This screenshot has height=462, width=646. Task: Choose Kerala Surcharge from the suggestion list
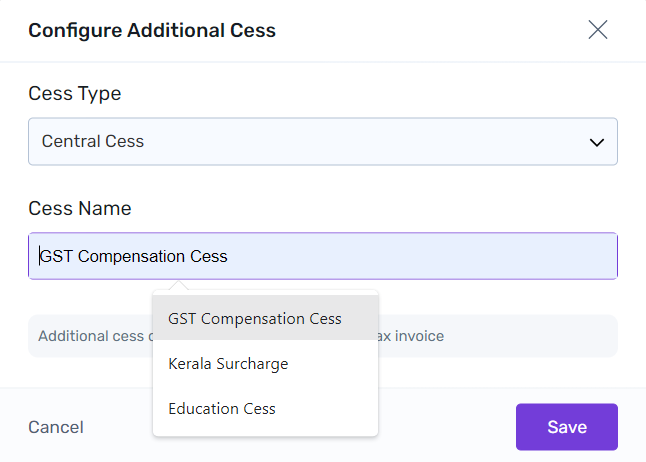coord(228,364)
